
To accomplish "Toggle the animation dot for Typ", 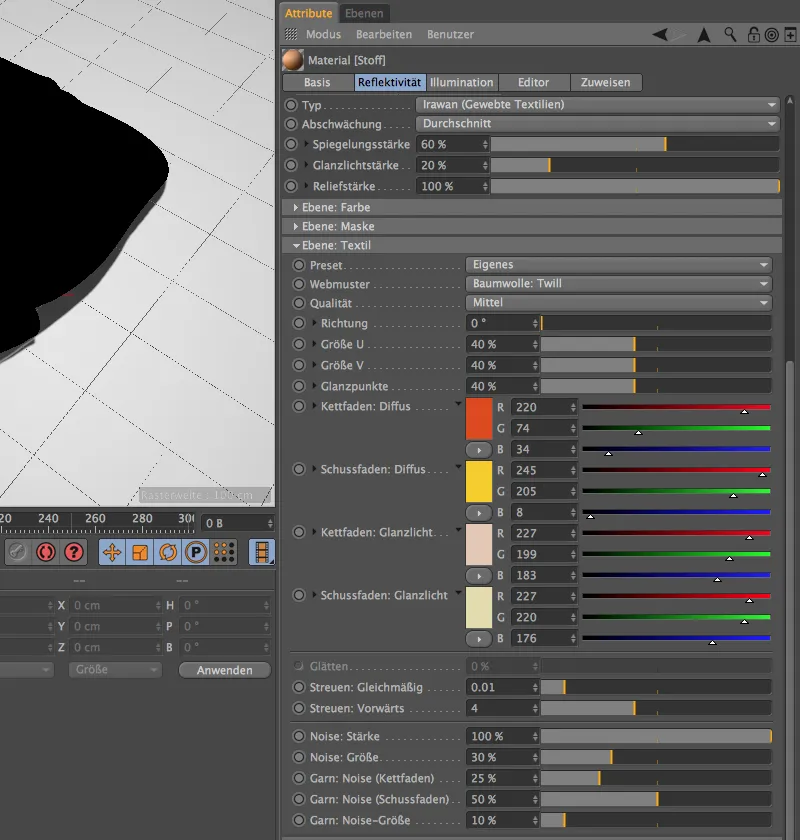I will (290, 105).
